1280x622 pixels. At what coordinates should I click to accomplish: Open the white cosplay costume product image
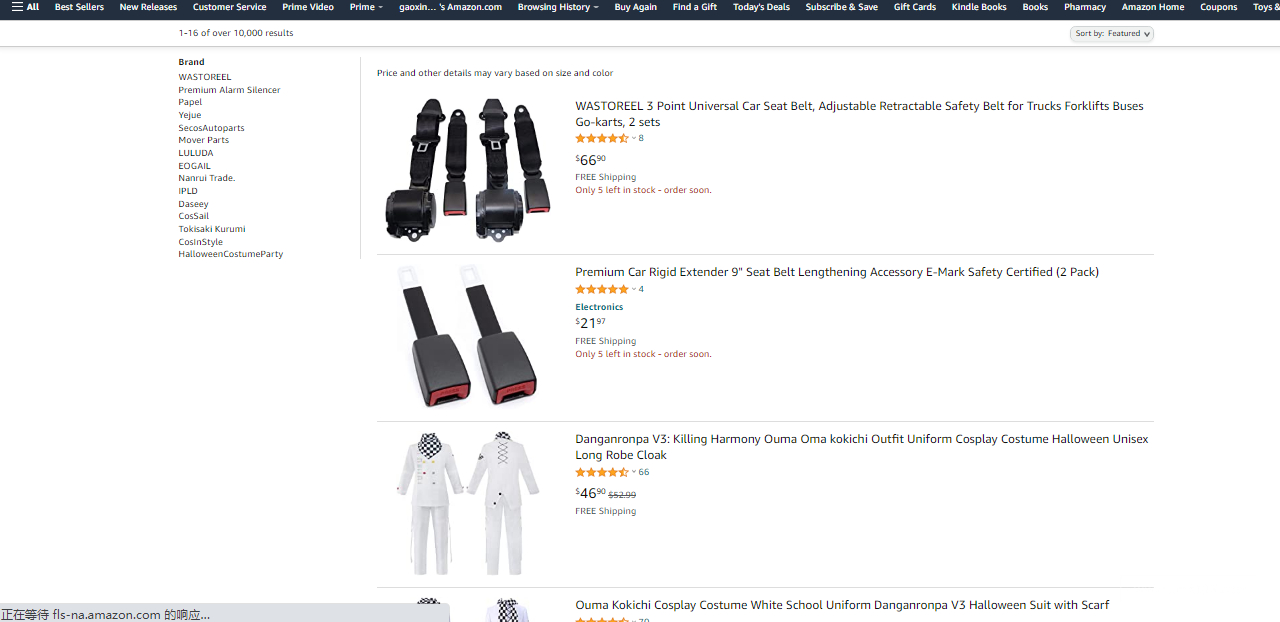coord(467,504)
